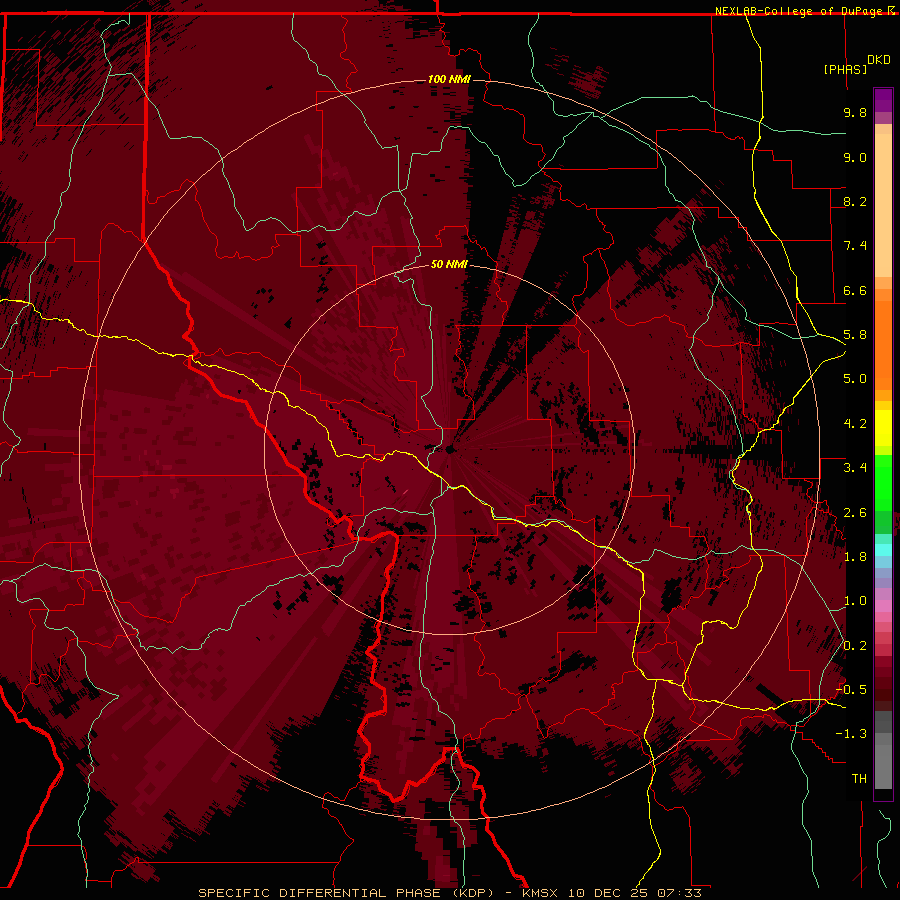Screen dimensions: 900x900
Task: Pick the yellow segment of the color bar
Action: tap(883, 428)
